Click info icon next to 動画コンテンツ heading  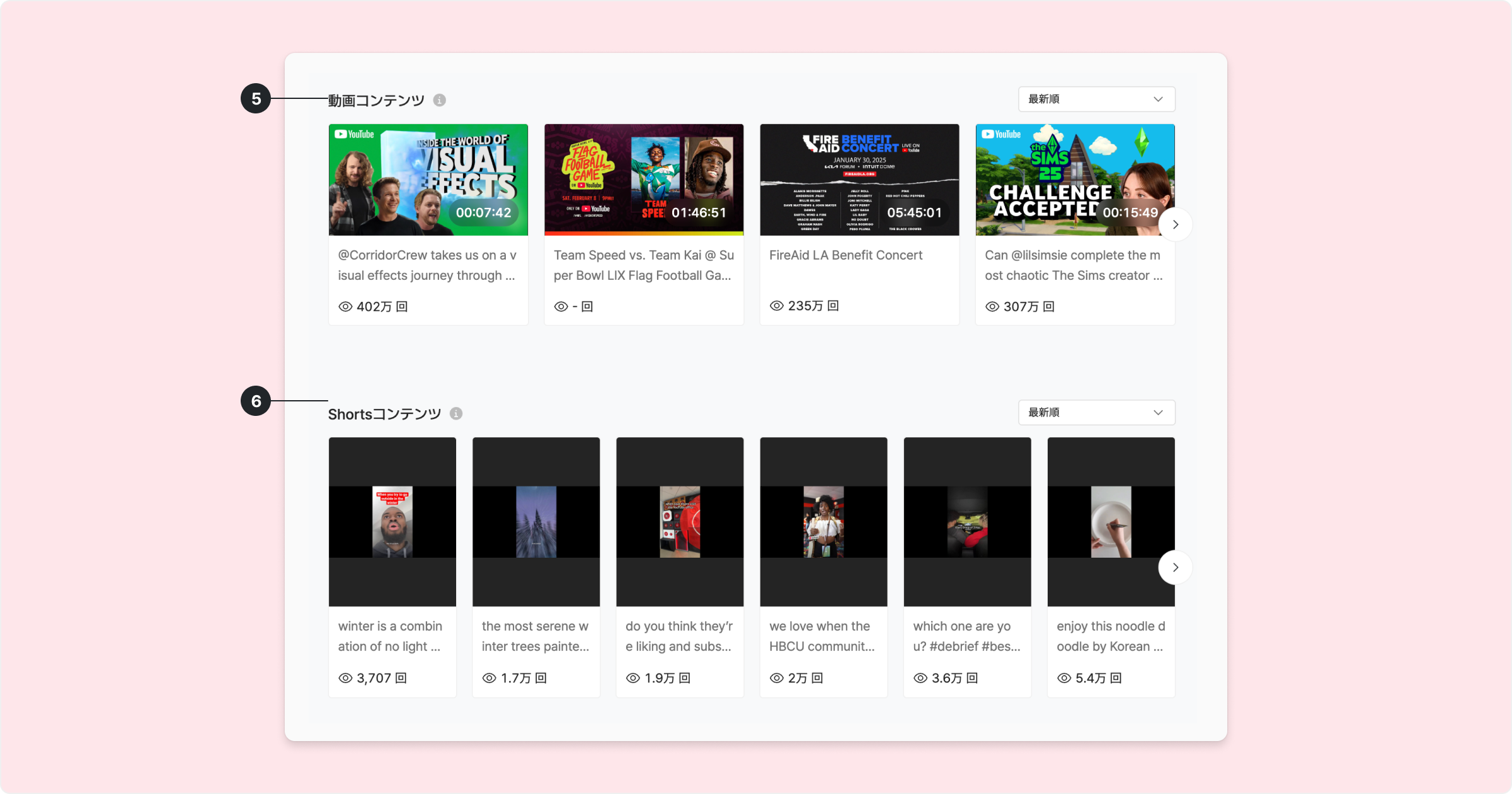click(440, 100)
